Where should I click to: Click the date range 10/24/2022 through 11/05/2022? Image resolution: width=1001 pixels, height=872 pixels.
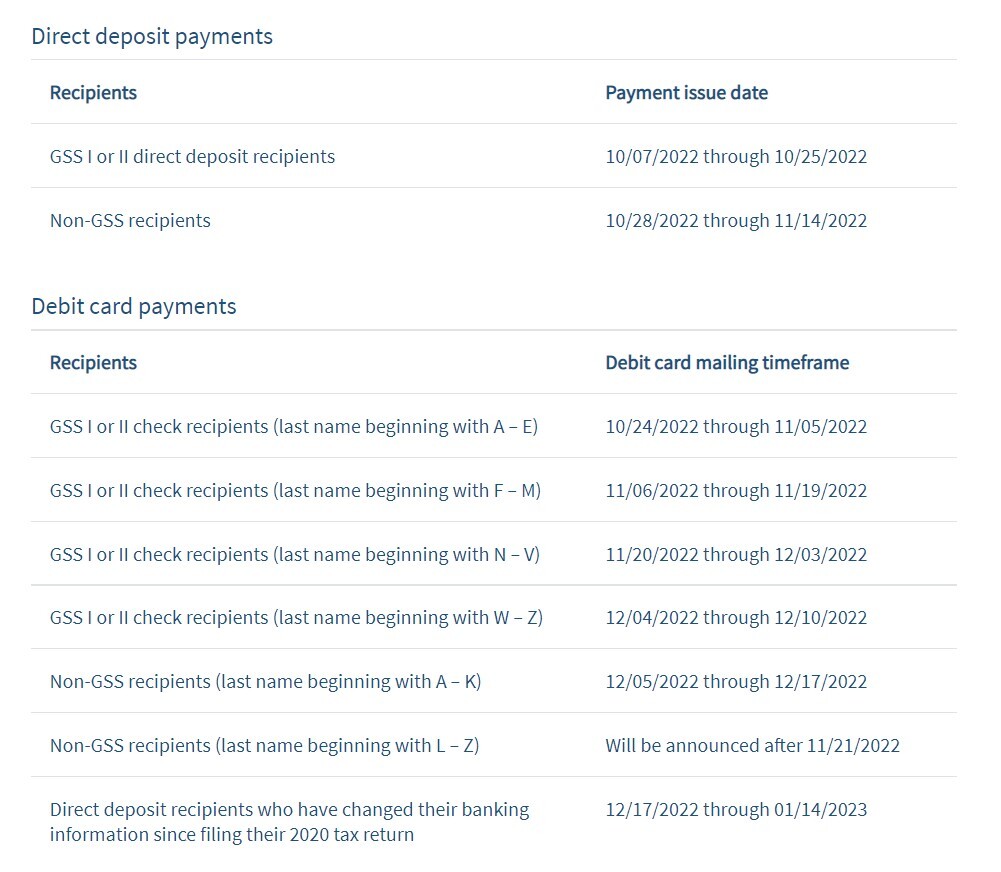pos(736,427)
